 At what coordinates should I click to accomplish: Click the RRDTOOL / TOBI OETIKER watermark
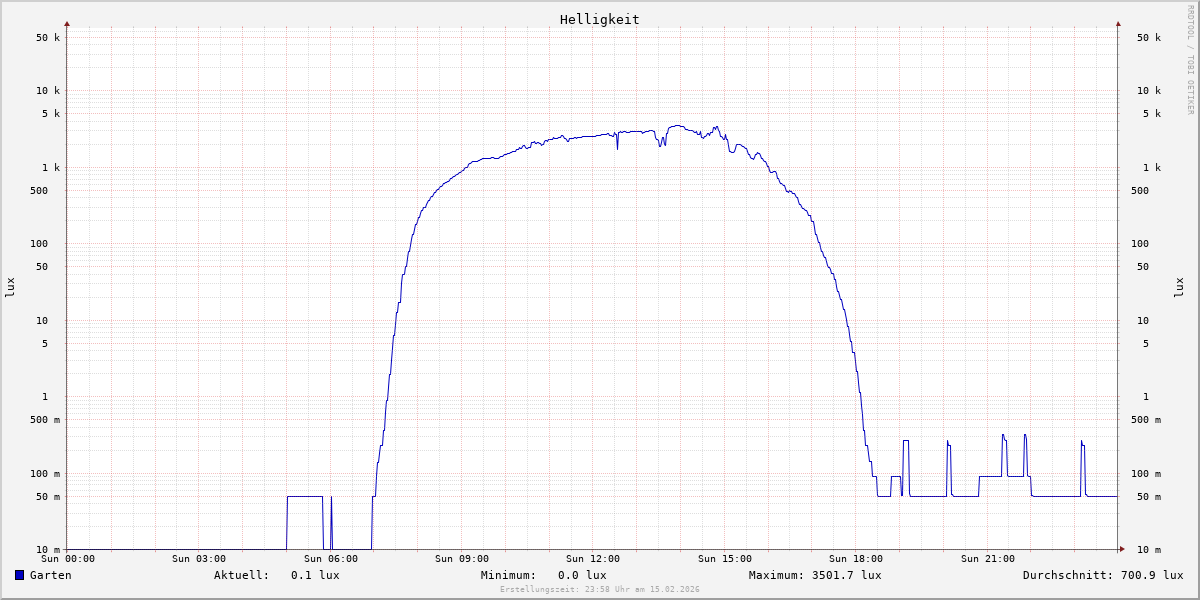coord(1190,60)
